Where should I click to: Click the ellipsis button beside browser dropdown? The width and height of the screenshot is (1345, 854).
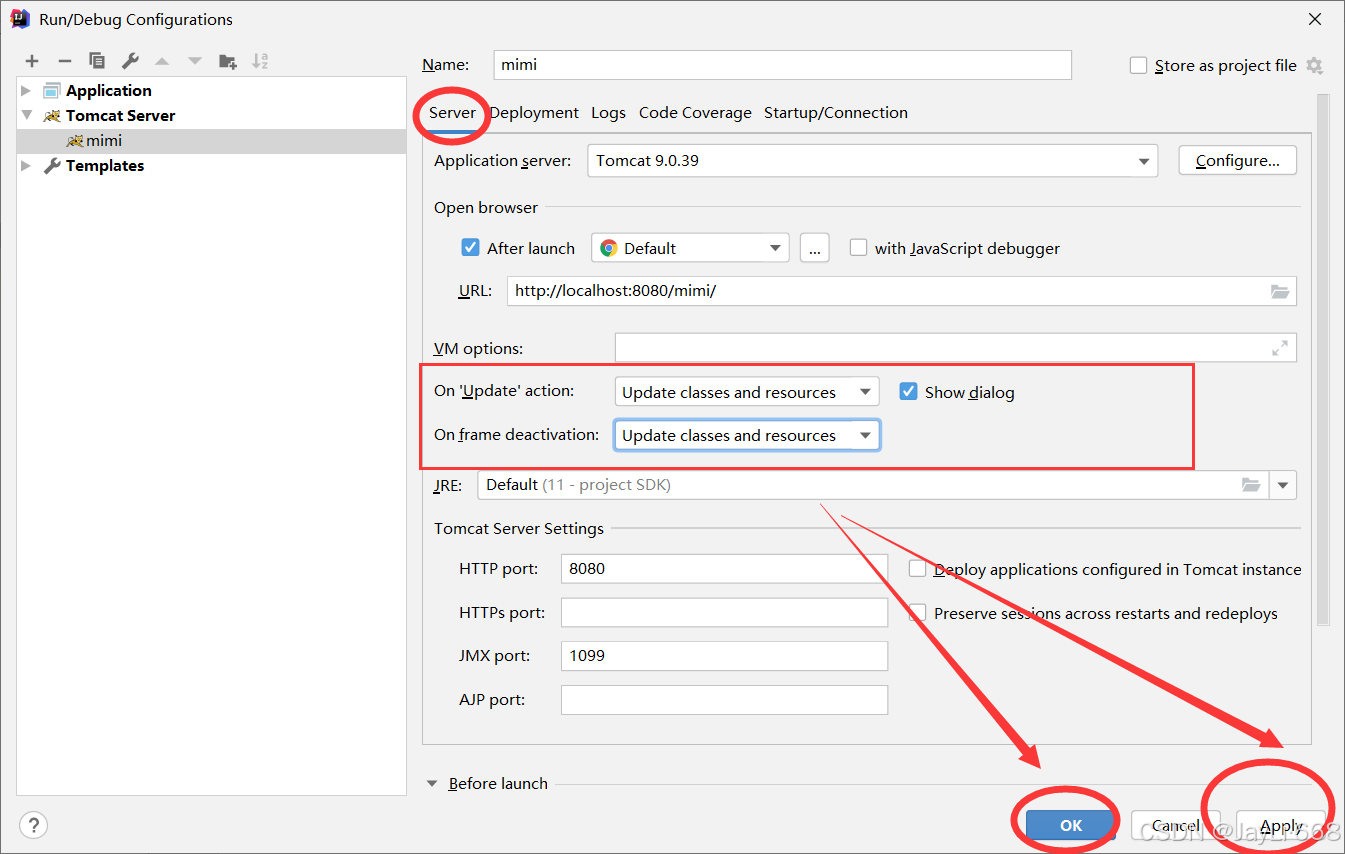pos(815,248)
